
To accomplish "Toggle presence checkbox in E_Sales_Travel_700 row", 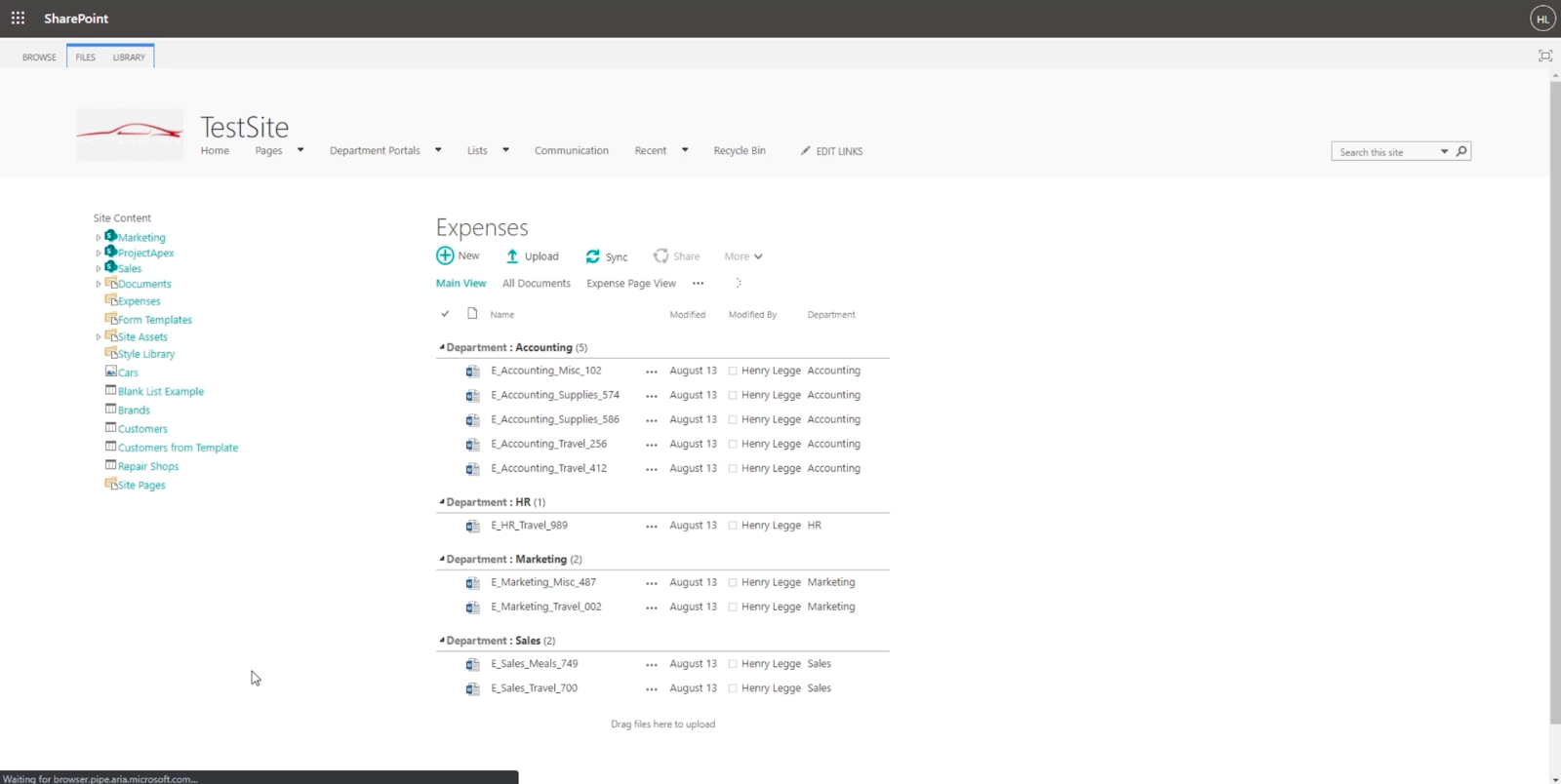I will (x=733, y=688).
